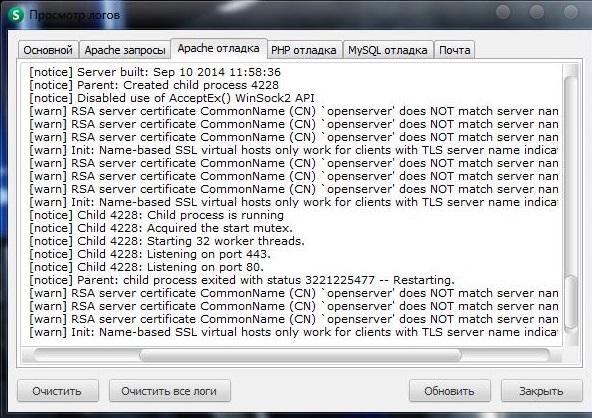
Task: Open the PHP отладка tab
Action: [x=304, y=50]
